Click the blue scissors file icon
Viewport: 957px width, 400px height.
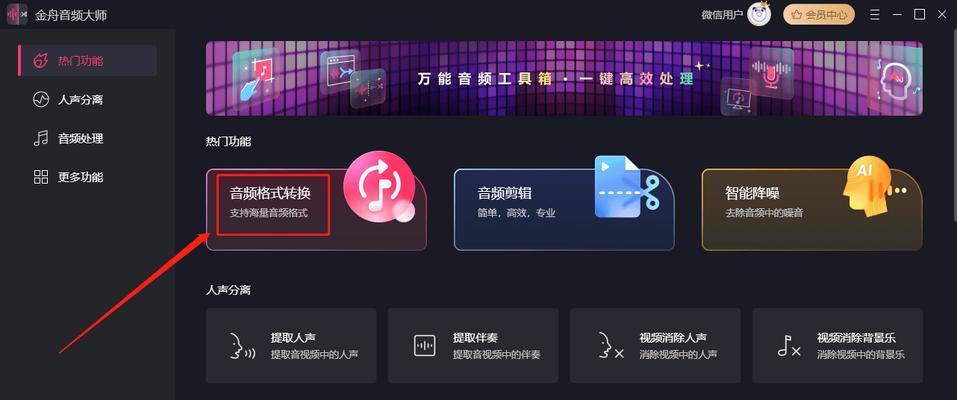[627, 187]
